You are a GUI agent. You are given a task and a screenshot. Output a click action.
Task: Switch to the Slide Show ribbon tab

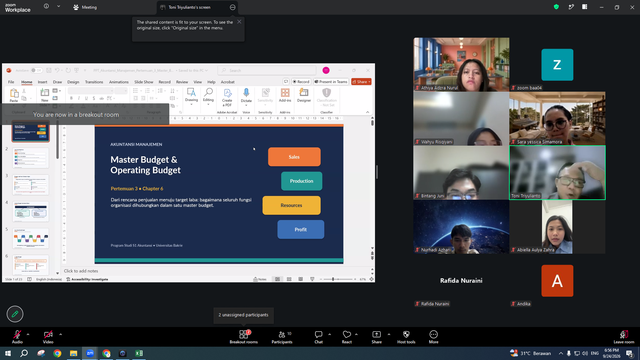(x=144, y=82)
